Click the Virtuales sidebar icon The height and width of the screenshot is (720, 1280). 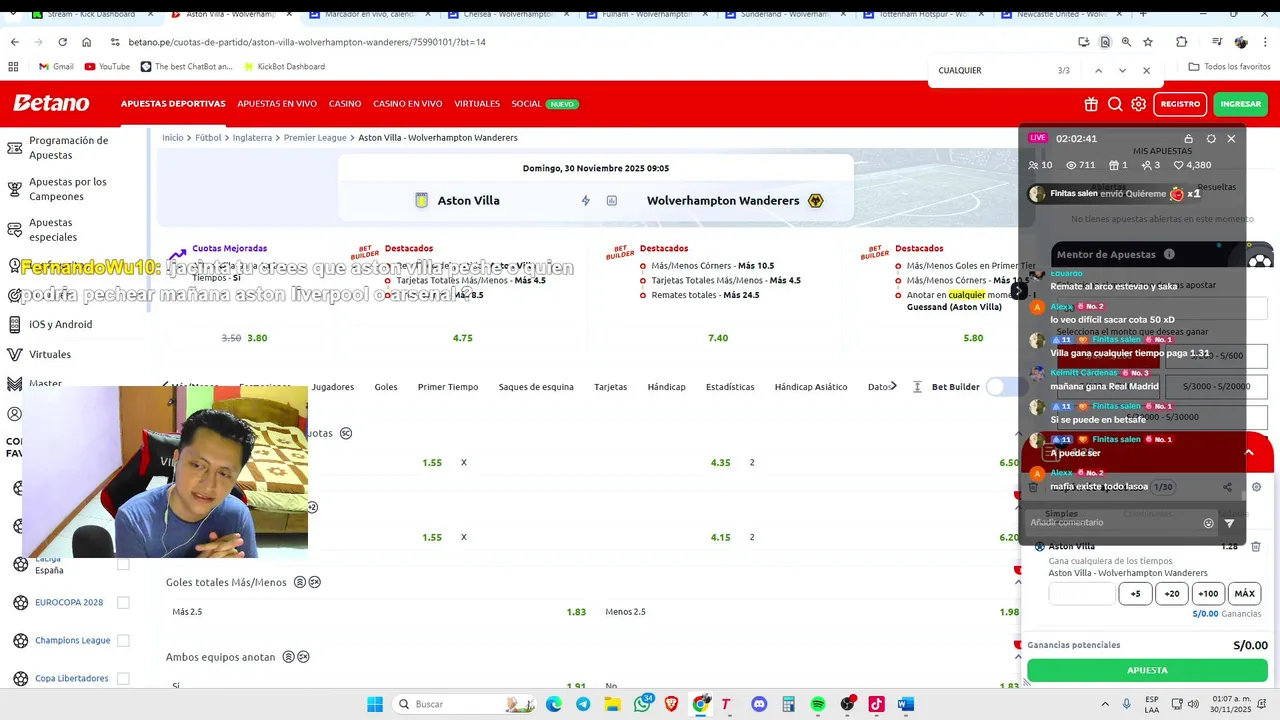(14, 354)
